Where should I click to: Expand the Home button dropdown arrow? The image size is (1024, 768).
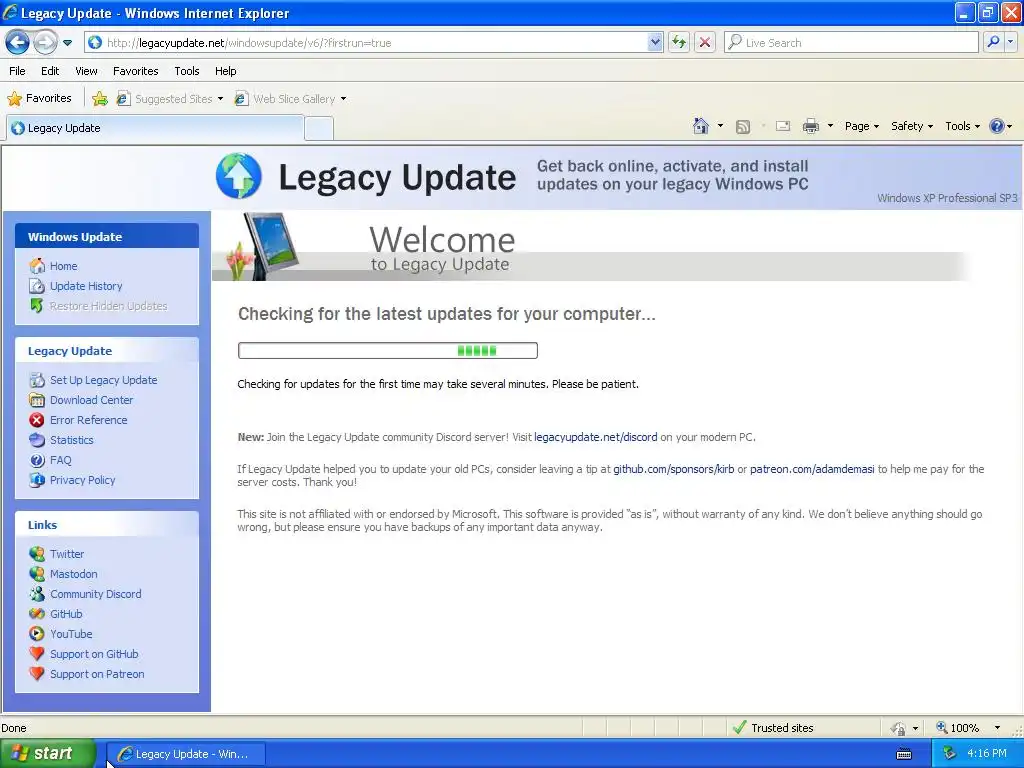[x=720, y=126]
